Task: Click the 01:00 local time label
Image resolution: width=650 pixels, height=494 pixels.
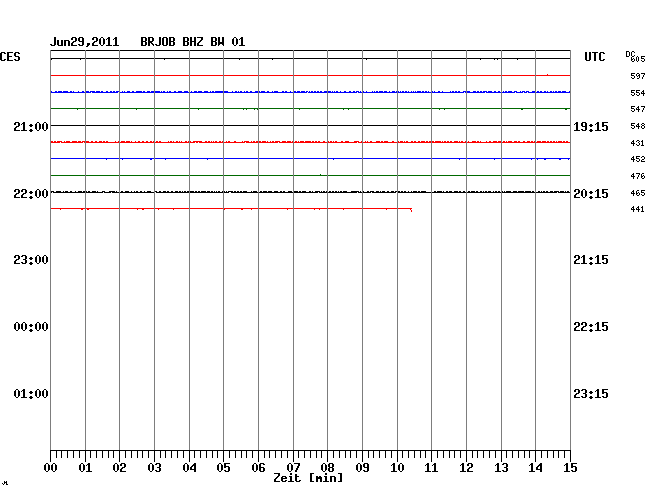Action: tap(31, 393)
